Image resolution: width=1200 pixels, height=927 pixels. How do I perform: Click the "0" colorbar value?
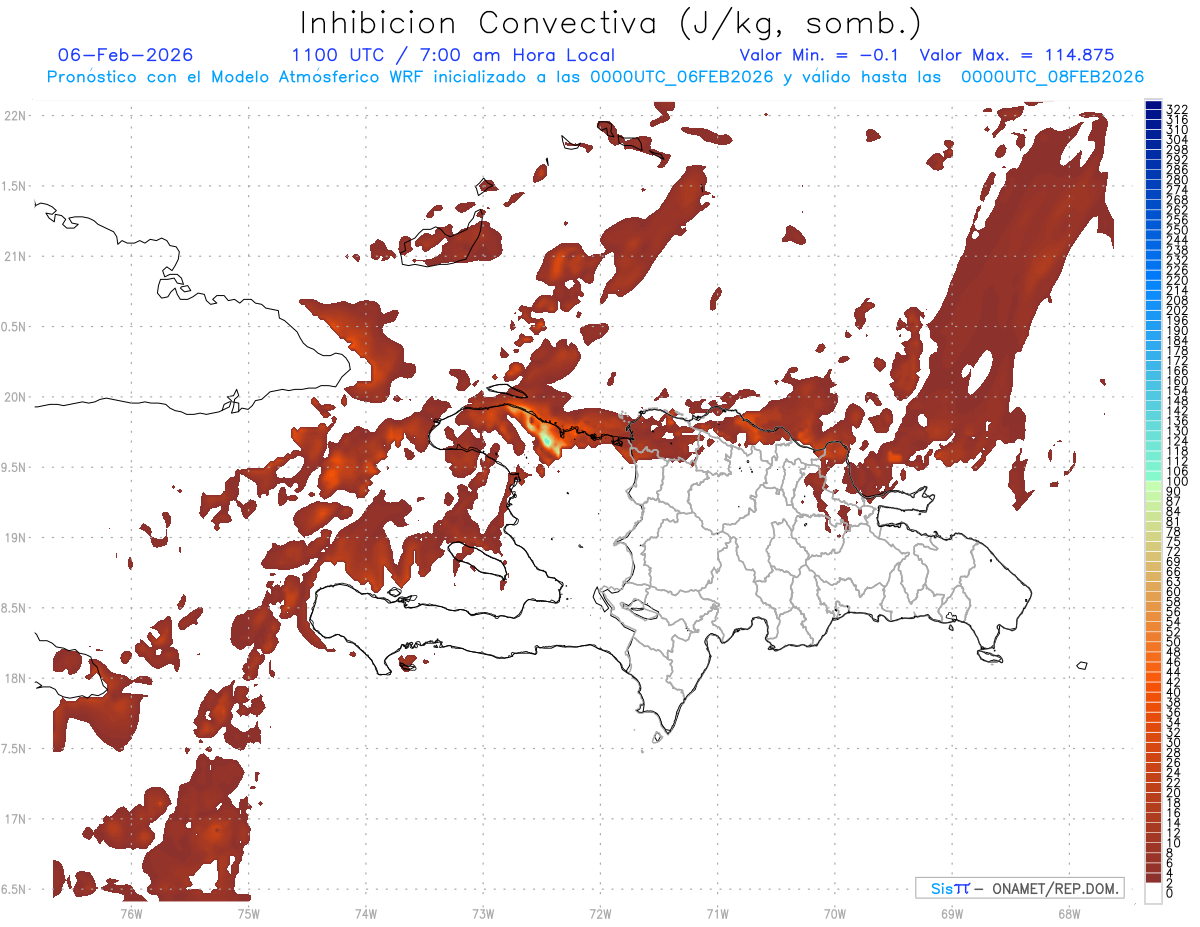[1169, 893]
